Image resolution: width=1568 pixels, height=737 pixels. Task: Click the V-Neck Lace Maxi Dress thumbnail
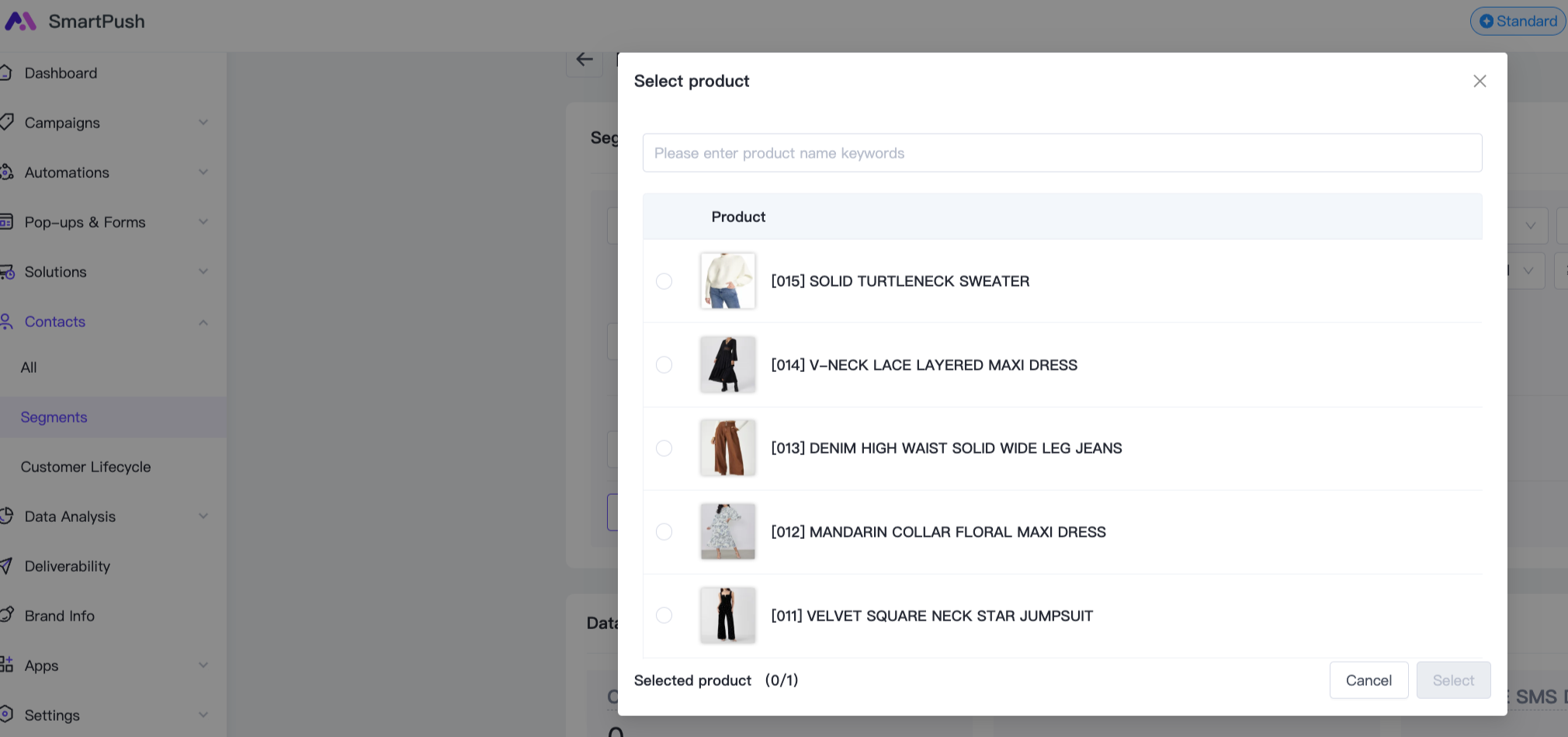(727, 365)
